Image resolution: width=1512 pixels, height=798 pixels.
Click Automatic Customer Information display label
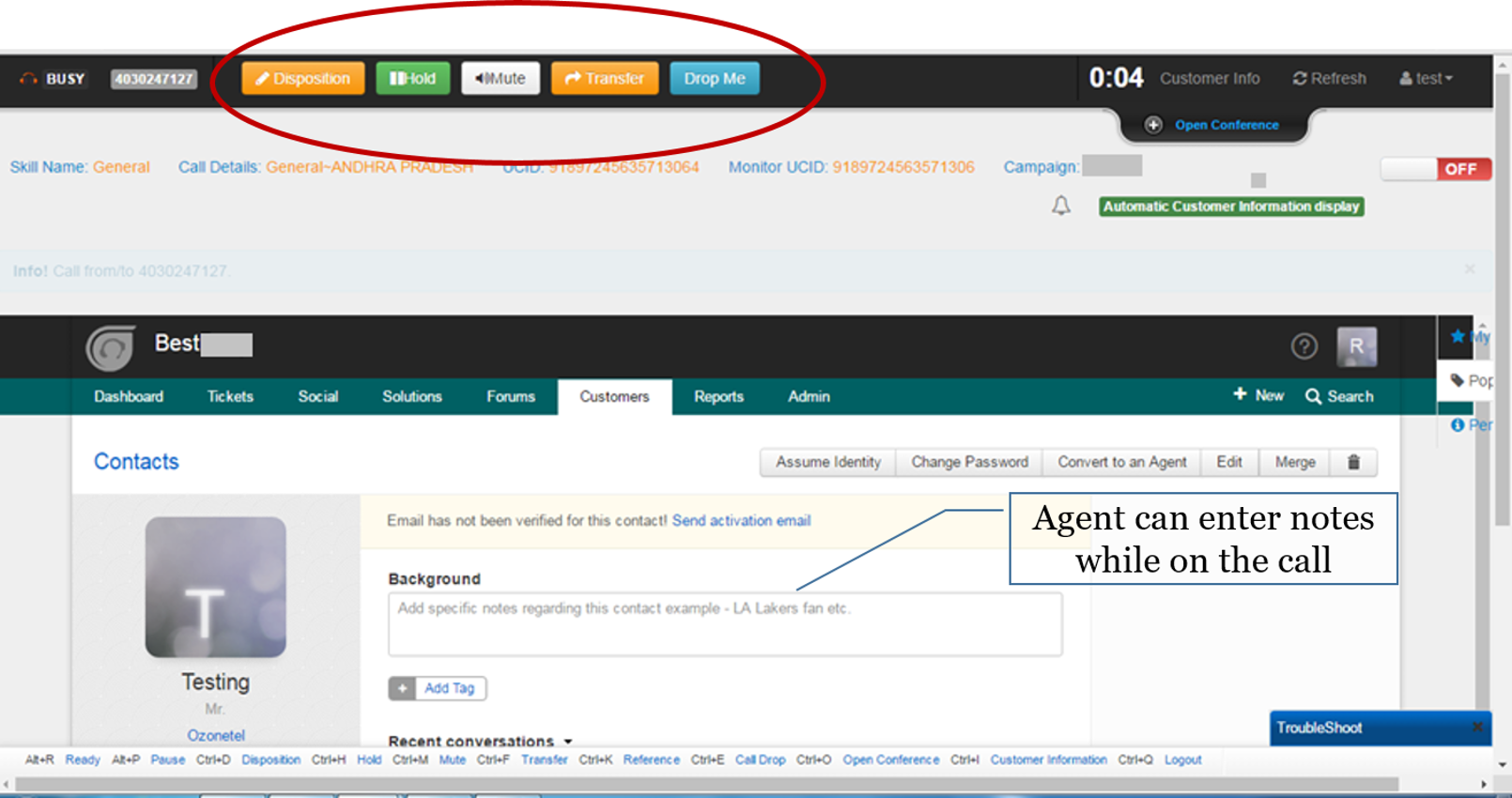pos(1231,207)
